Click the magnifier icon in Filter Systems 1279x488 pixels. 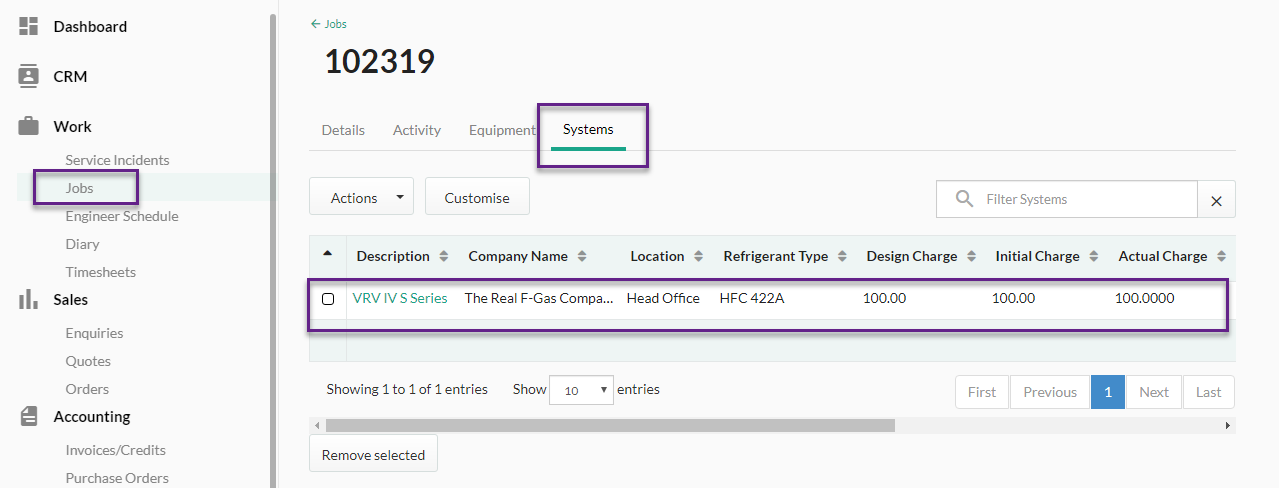964,199
